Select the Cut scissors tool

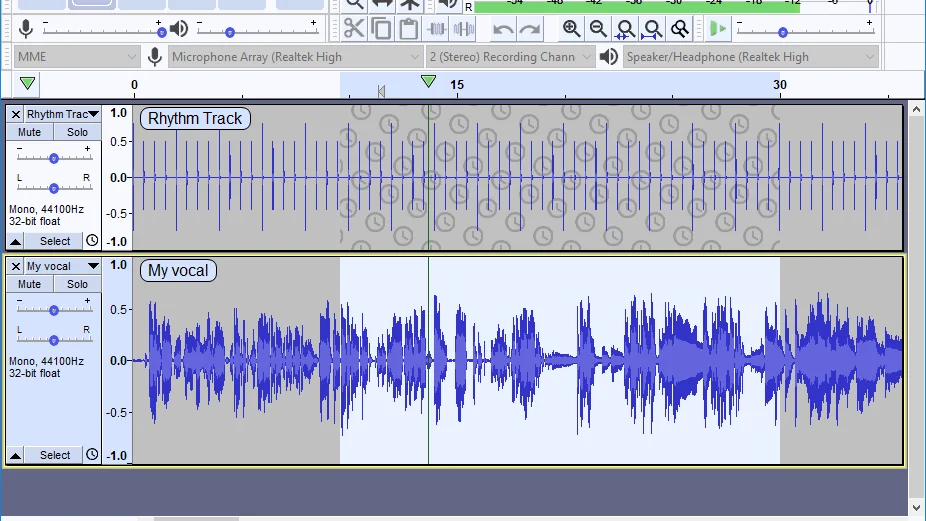pyautogui.click(x=354, y=28)
